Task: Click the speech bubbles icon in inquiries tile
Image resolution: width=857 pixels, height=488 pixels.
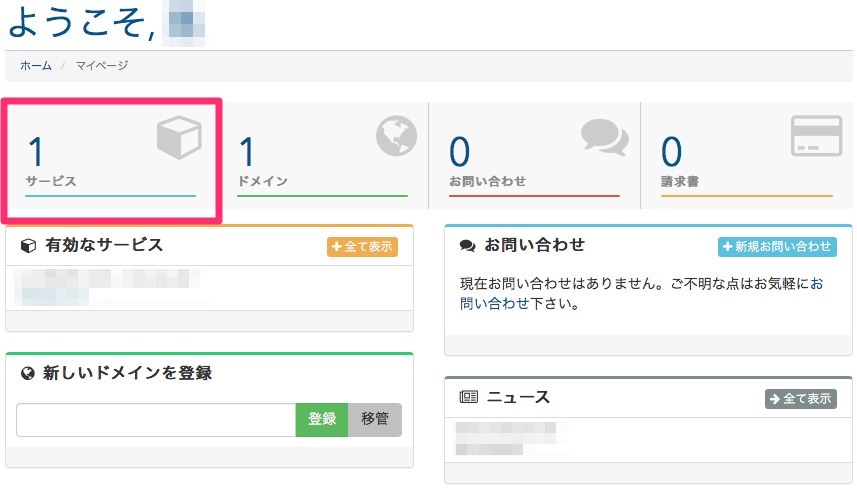Action: pos(604,137)
